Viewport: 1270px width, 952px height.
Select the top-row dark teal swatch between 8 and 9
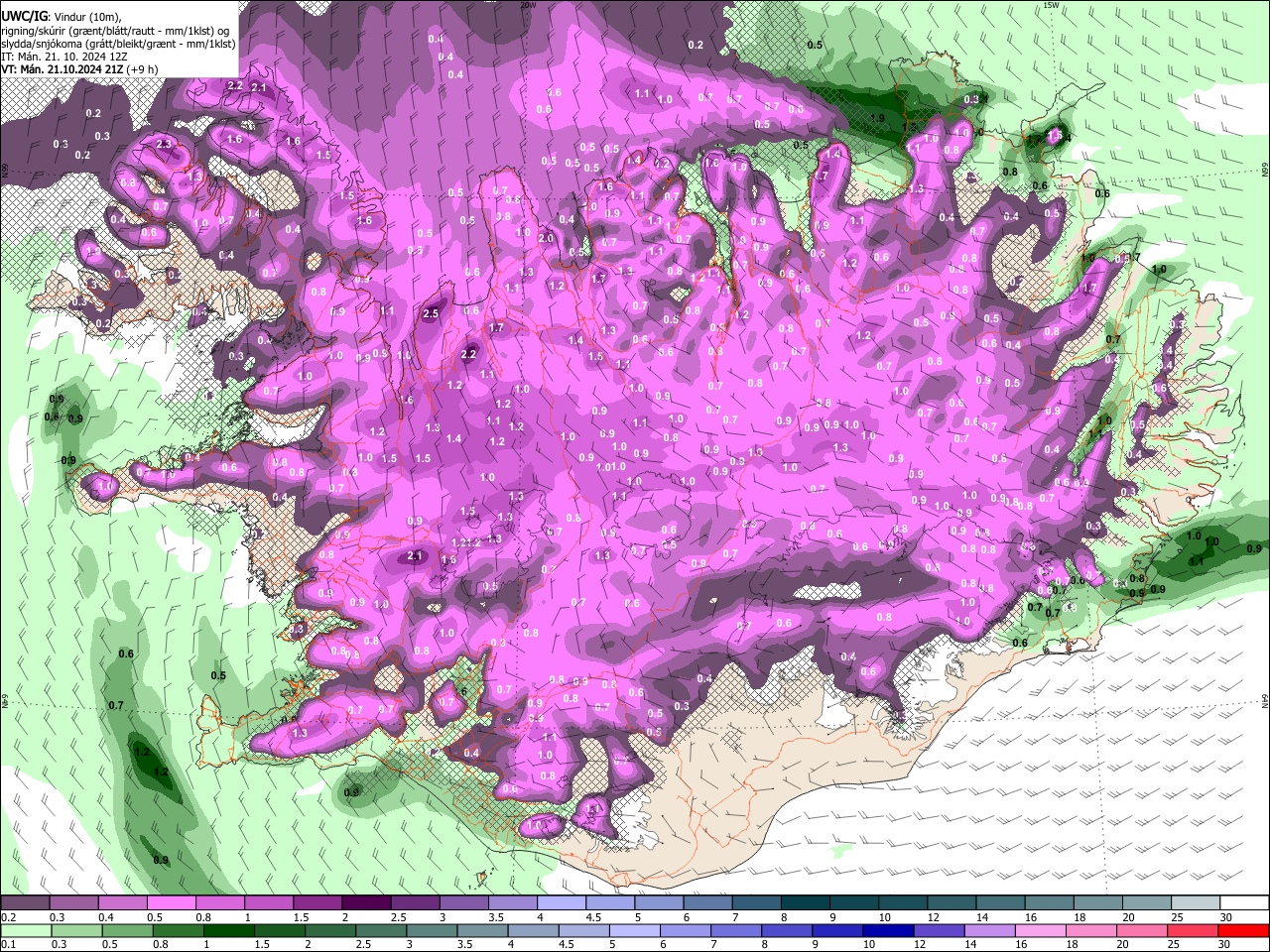(806, 903)
